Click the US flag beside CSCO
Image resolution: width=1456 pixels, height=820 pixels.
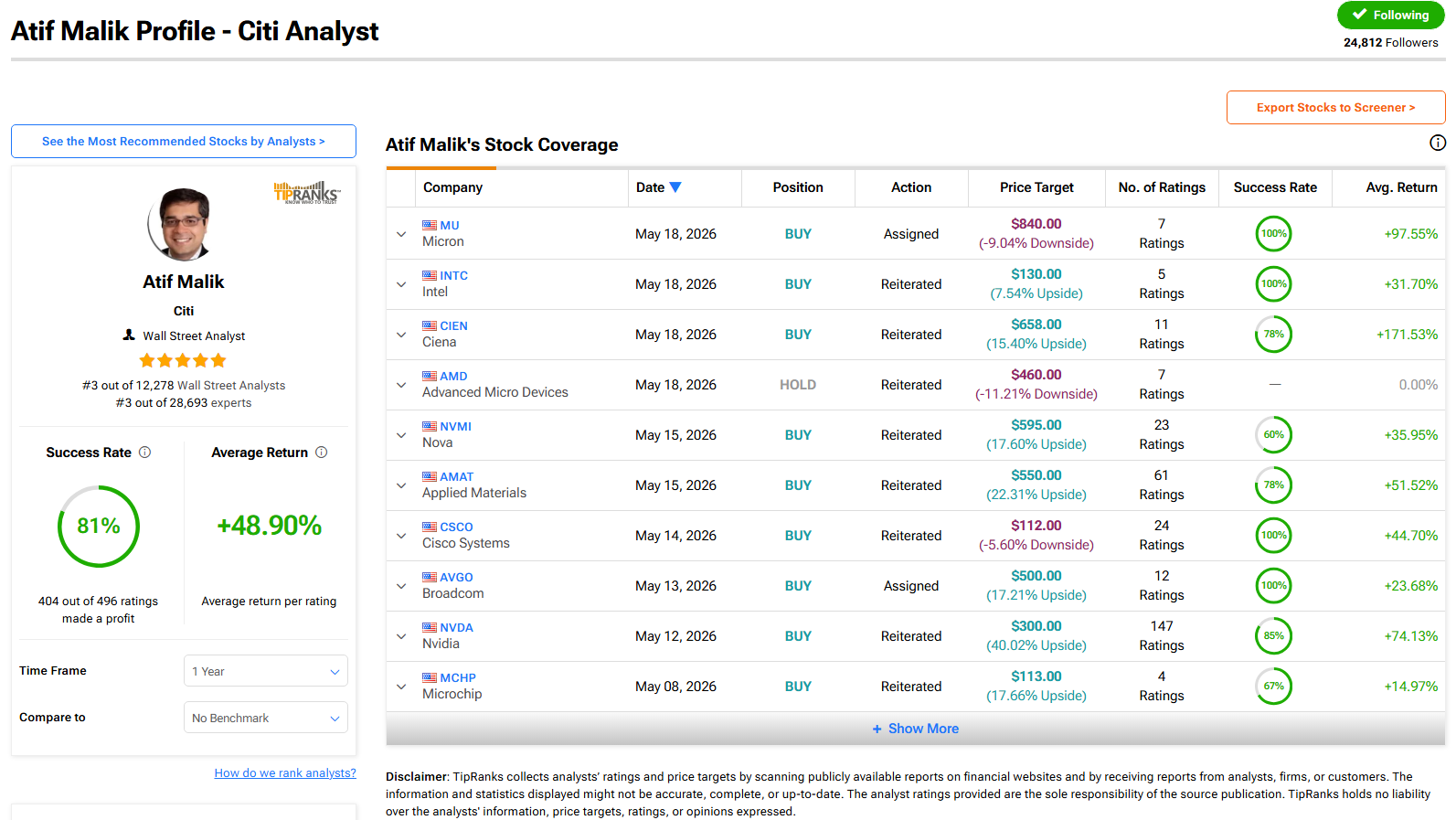(x=430, y=527)
